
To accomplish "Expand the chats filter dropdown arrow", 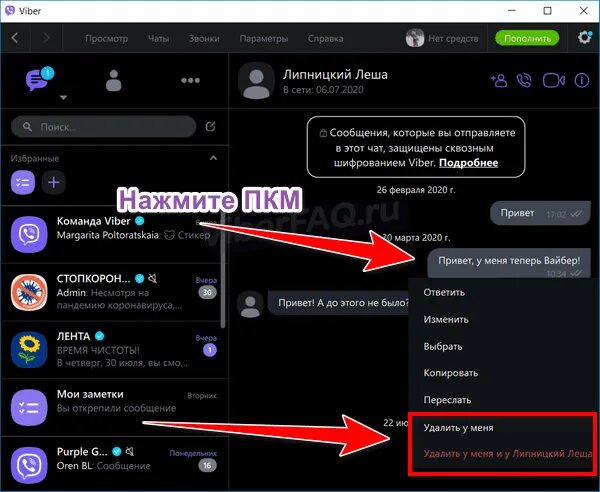I will pyautogui.click(x=64, y=98).
